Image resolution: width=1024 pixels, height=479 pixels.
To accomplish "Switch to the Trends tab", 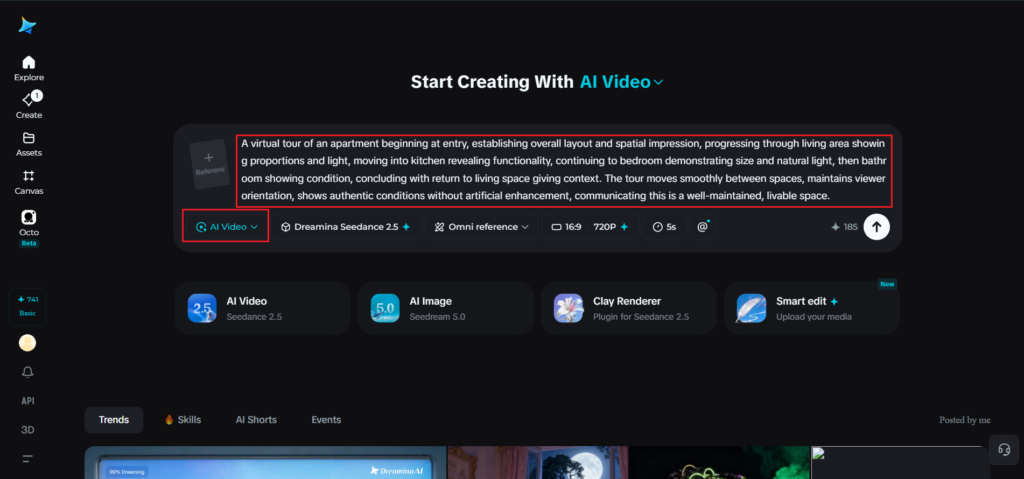I will [x=114, y=420].
